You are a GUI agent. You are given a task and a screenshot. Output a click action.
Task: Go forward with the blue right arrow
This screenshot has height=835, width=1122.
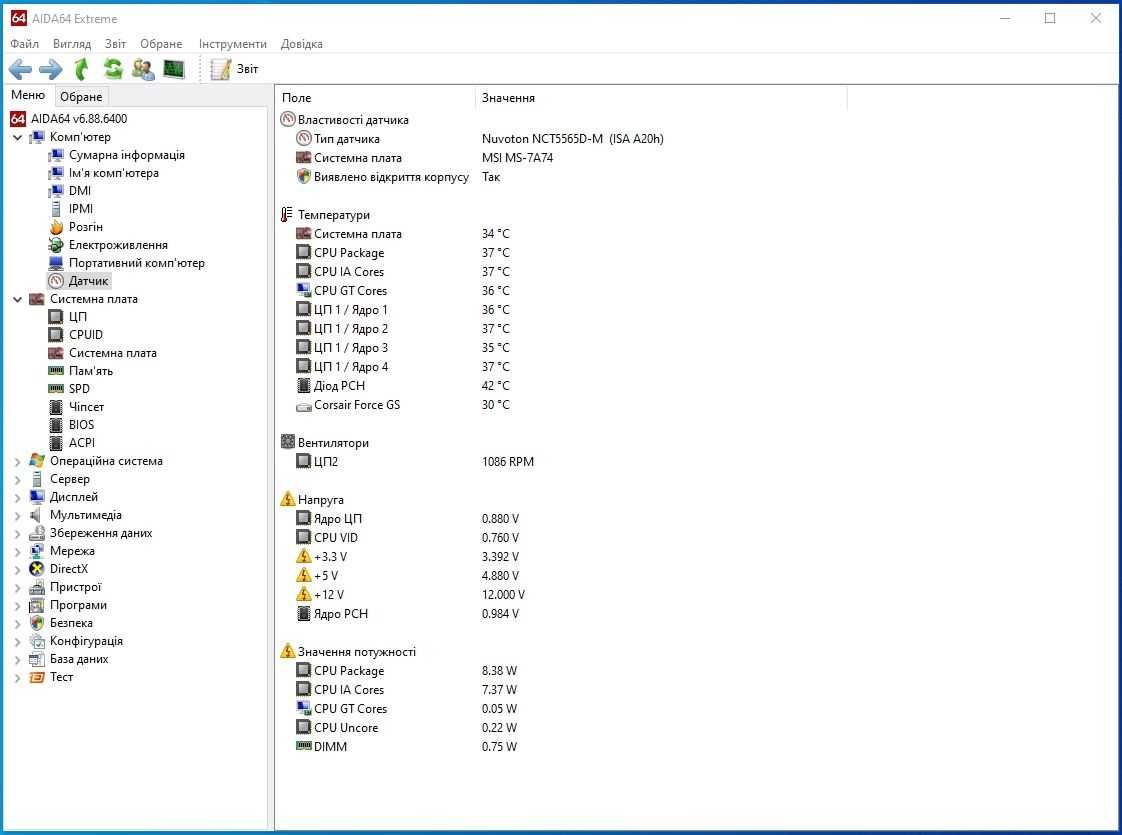pos(50,69)
